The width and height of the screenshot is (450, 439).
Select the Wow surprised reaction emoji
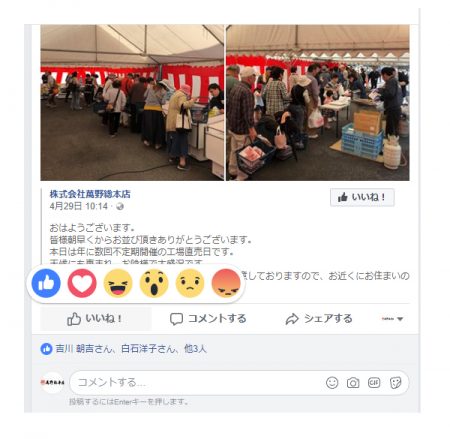coord(154,283)
